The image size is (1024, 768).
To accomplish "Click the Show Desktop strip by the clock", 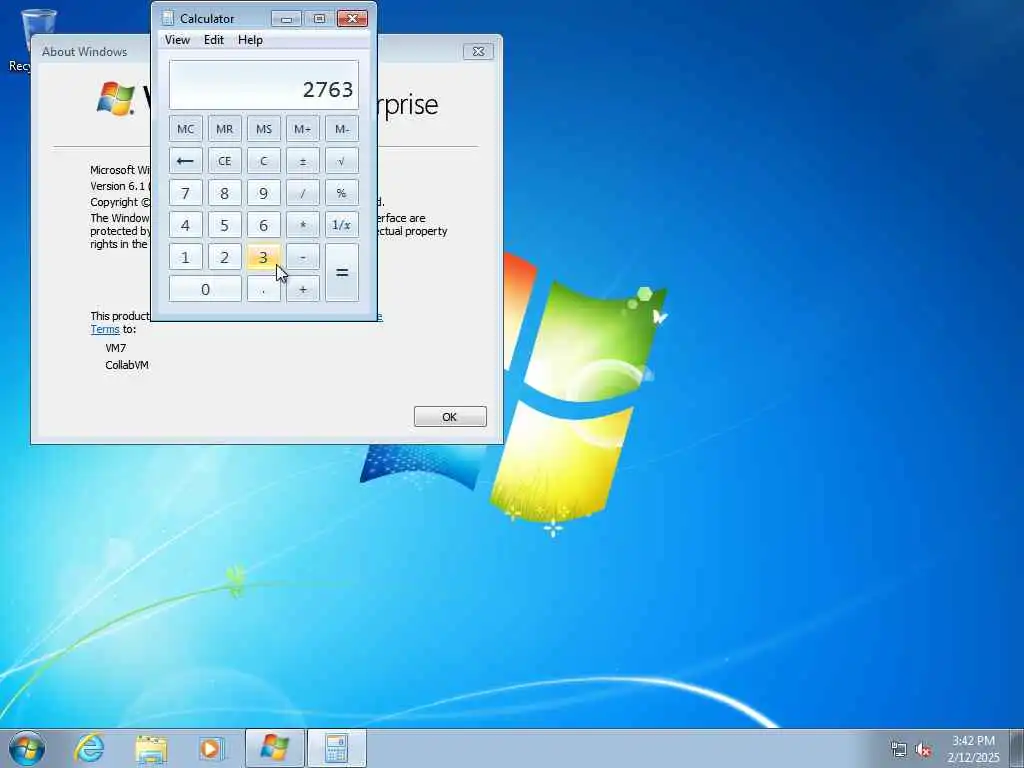I will tap(1016, 748).
